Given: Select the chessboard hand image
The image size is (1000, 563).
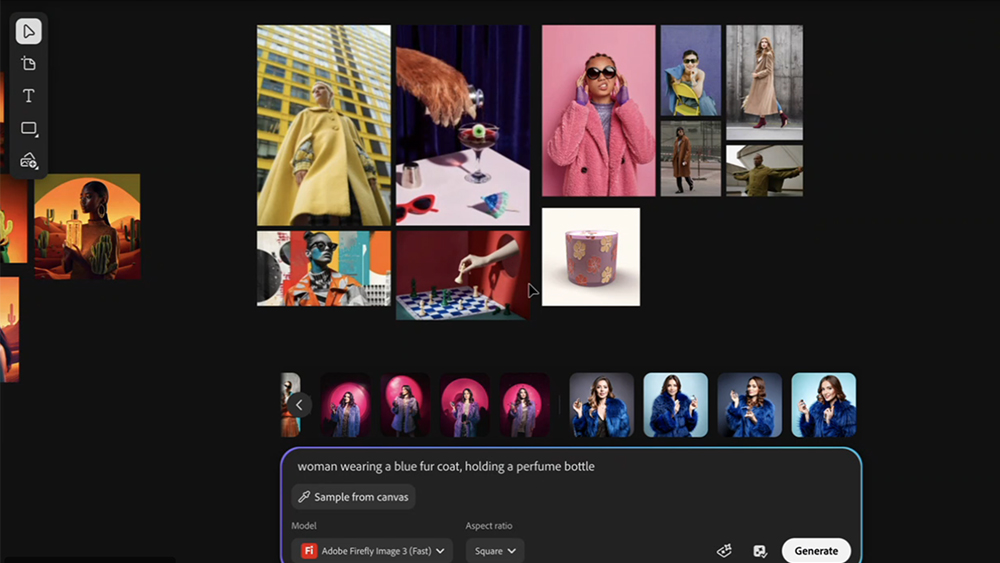Looking at the screenshot, I should tap(463, 275).
